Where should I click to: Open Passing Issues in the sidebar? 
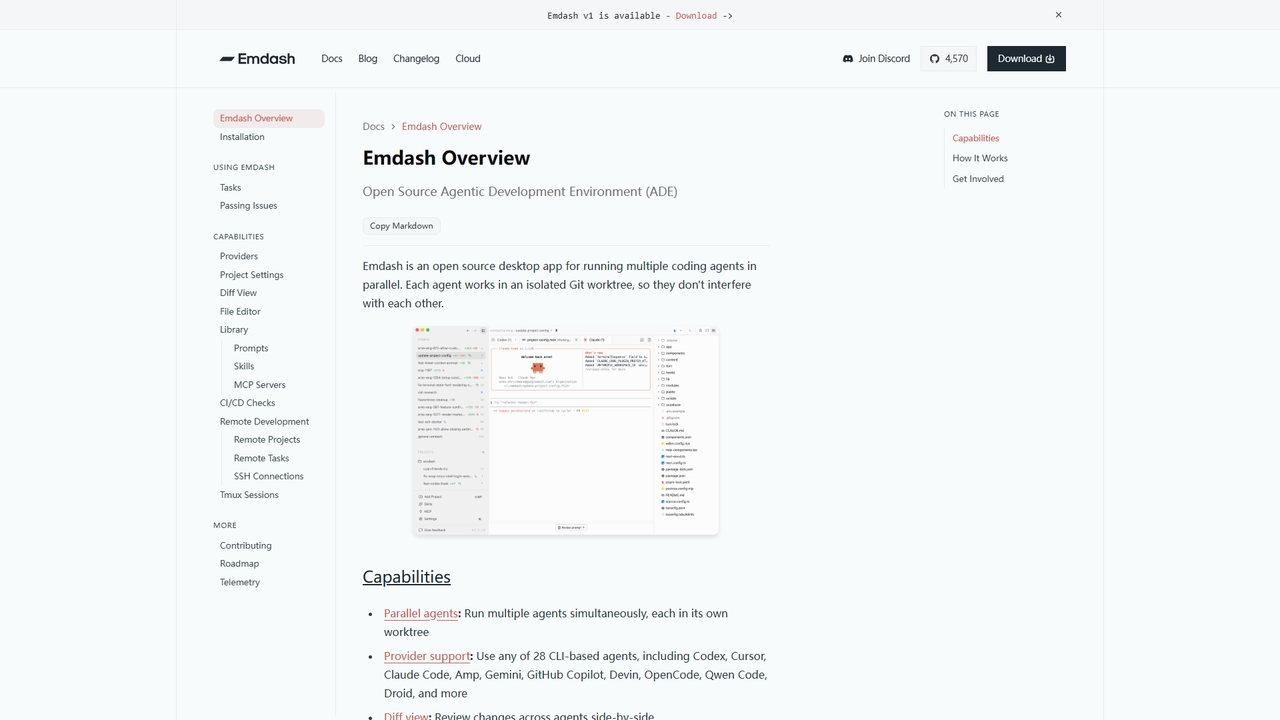coord(249,206)
